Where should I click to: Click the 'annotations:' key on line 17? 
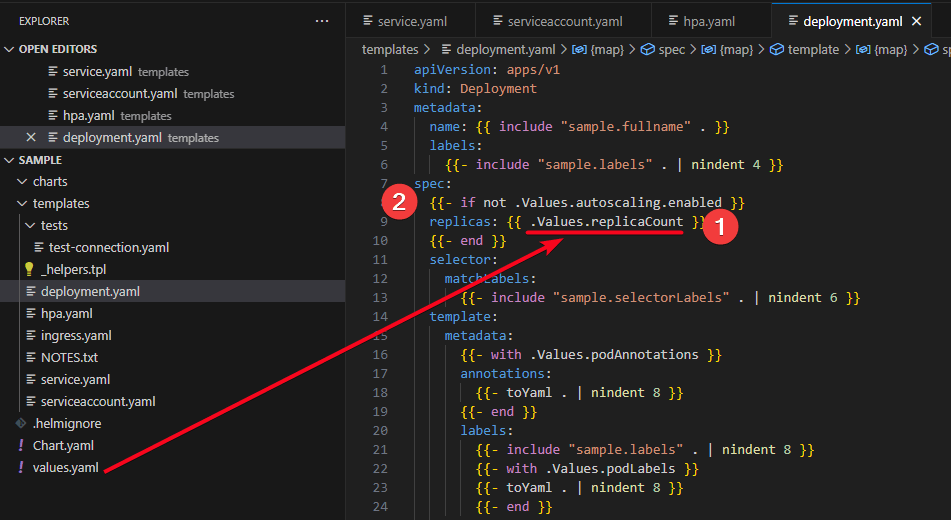(x=506, y=373)
